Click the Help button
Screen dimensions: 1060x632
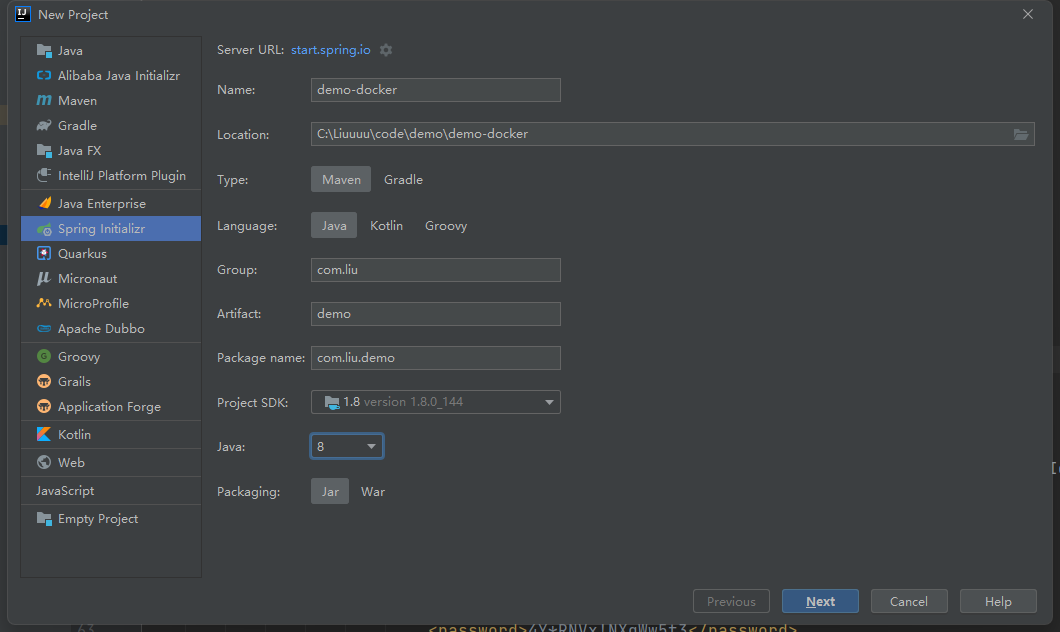[998, 601]
